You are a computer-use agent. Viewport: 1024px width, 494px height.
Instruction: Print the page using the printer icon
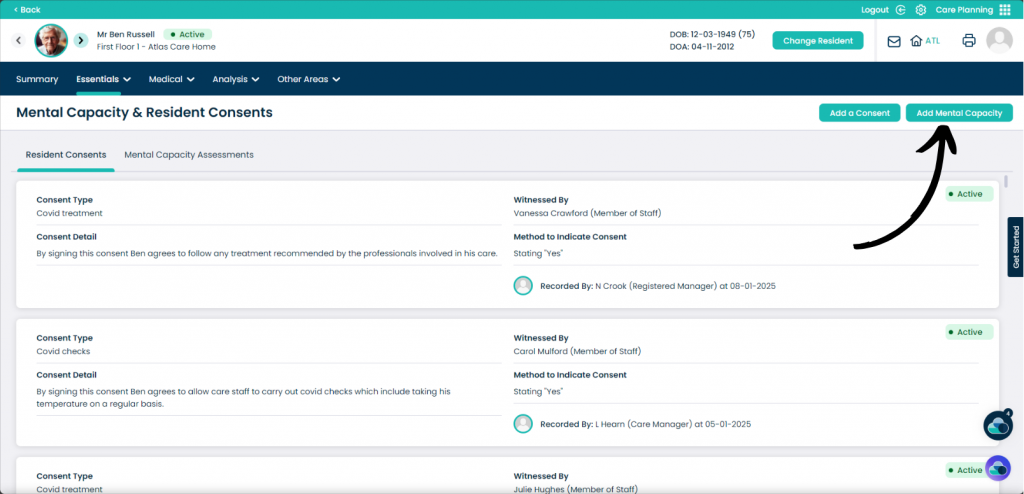(968, 41)
